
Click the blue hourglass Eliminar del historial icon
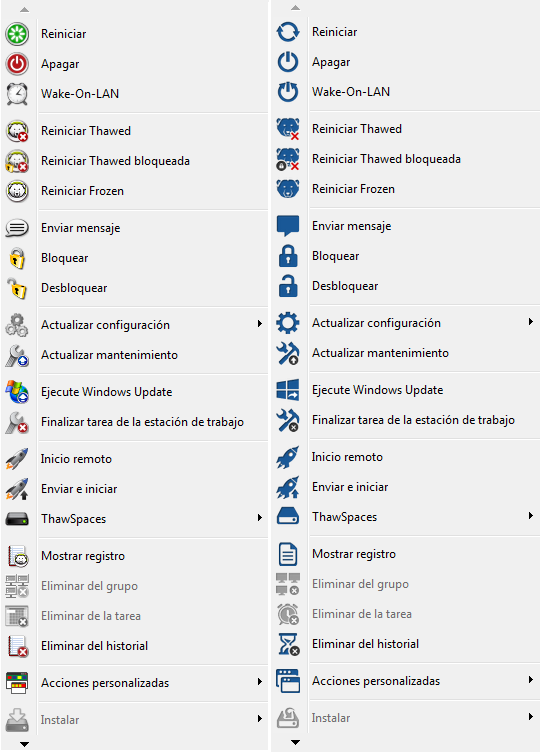pyautogui.click(x=289, y=644)
